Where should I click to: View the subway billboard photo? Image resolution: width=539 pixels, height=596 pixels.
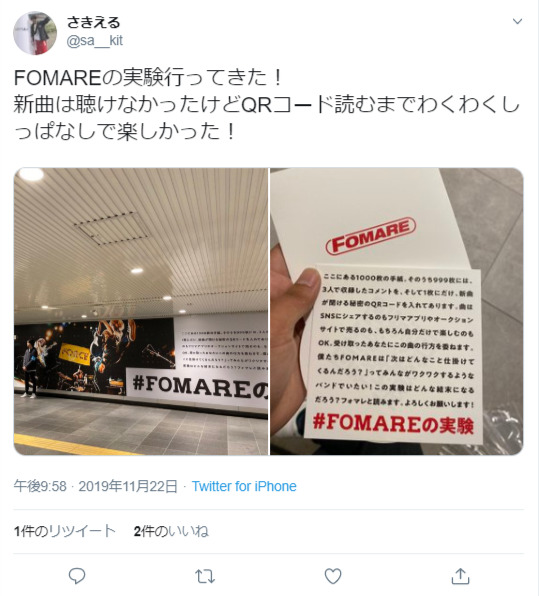tap(141, 311)
